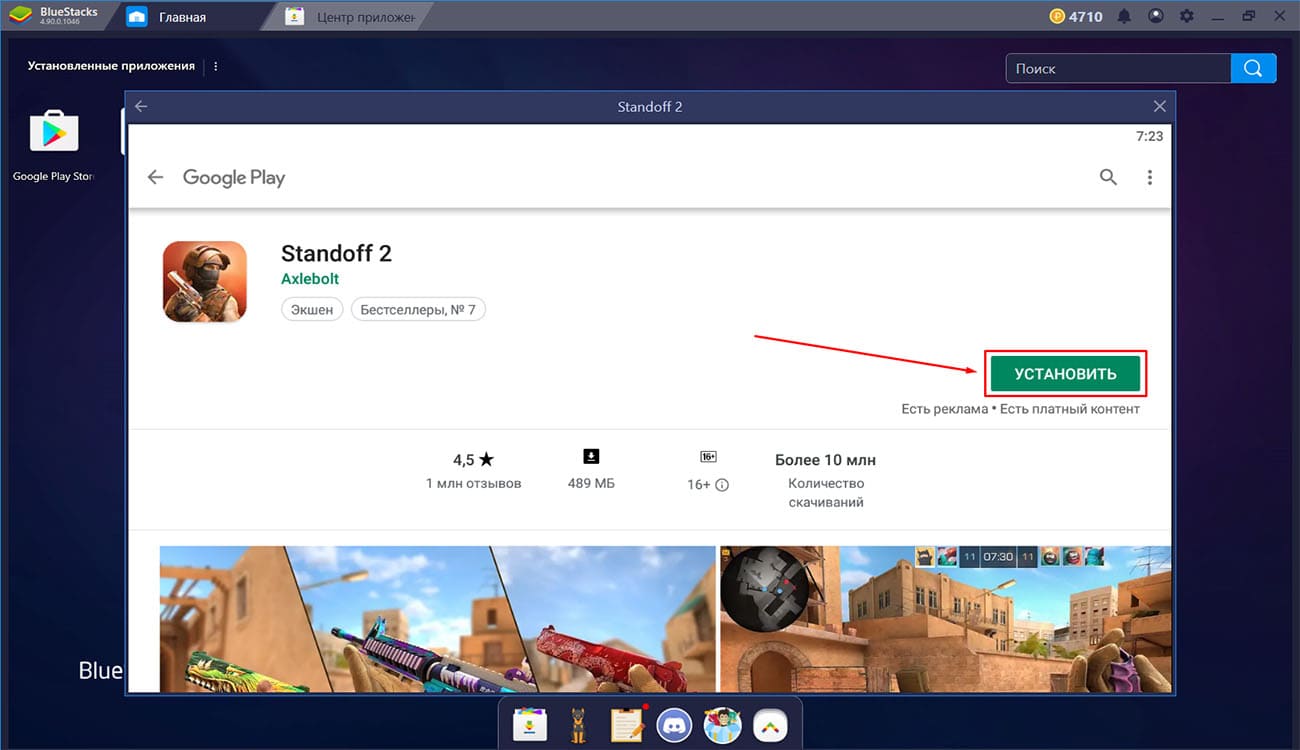Image resolution: width=1300 pixels, height=750 pixels.
Task: Click the Поиск search field
Action: tap(1117, 68)
